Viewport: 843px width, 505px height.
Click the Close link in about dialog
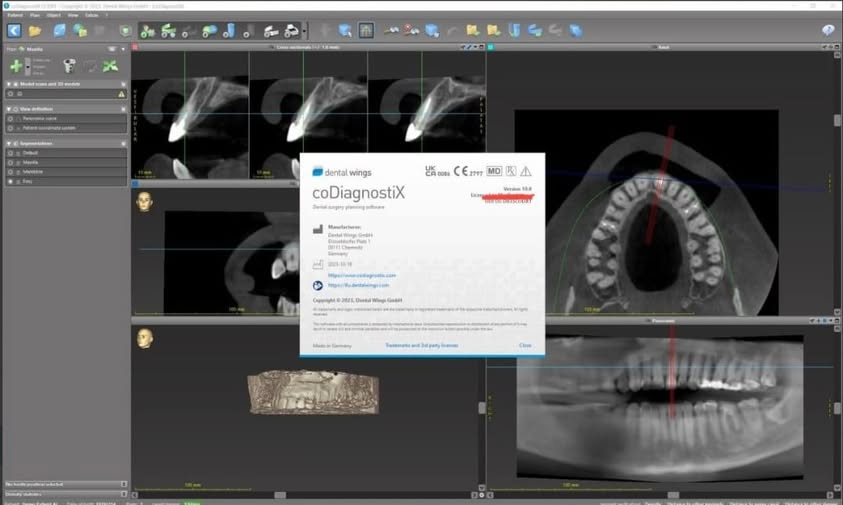(x=525, y=345)
